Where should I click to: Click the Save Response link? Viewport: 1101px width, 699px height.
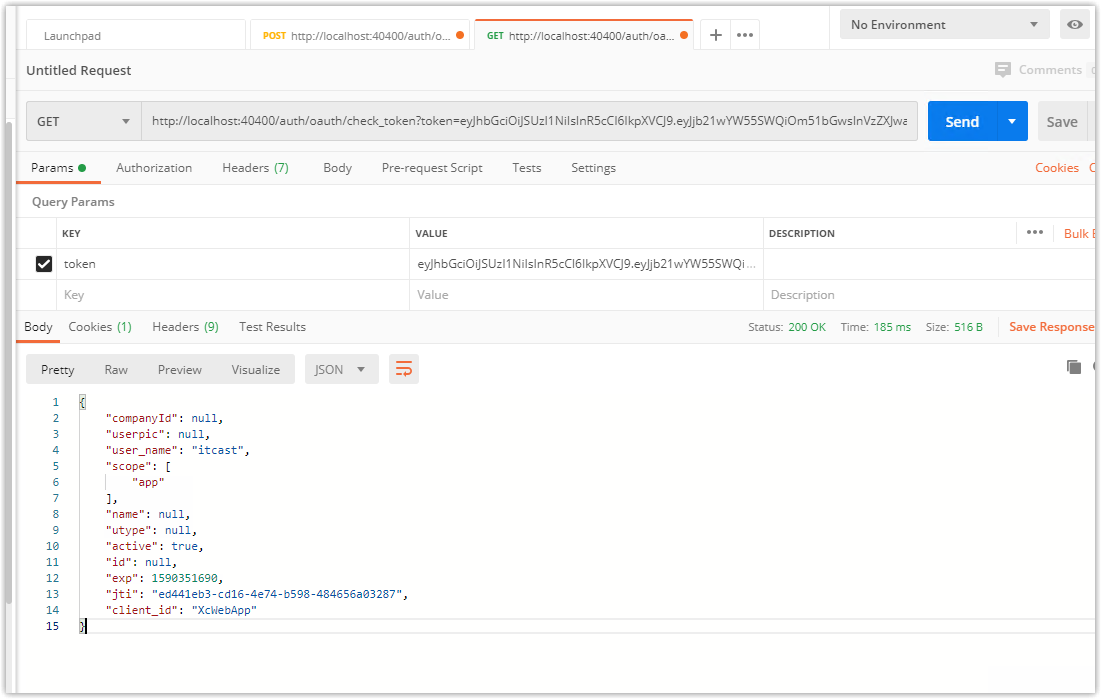coord(1051,327)
